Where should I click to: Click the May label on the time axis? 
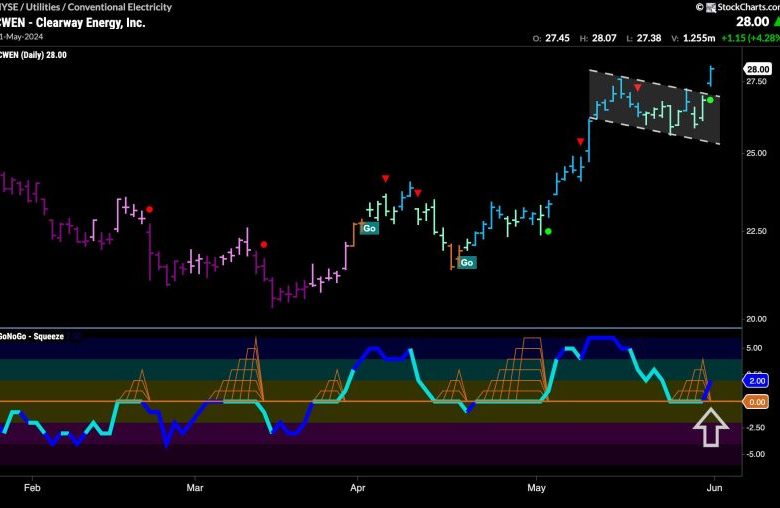tap(536, 488)
